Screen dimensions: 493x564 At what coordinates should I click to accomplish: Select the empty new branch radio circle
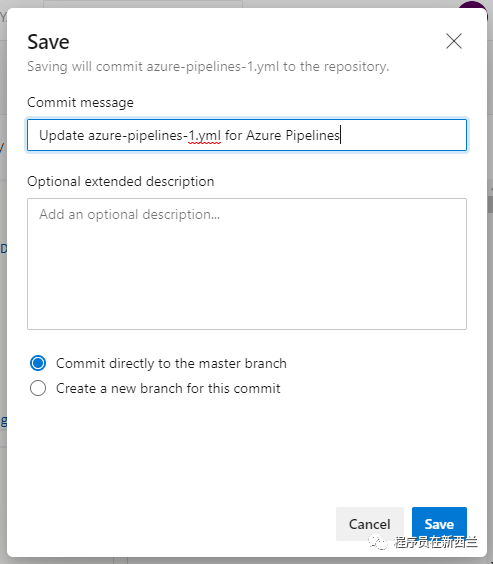coord(38,388)
